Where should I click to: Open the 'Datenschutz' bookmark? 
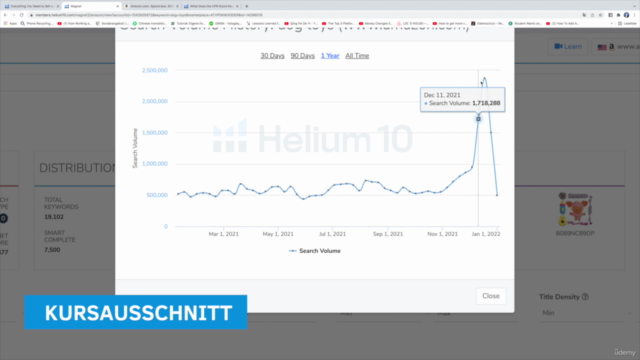(x=488, y=24)
